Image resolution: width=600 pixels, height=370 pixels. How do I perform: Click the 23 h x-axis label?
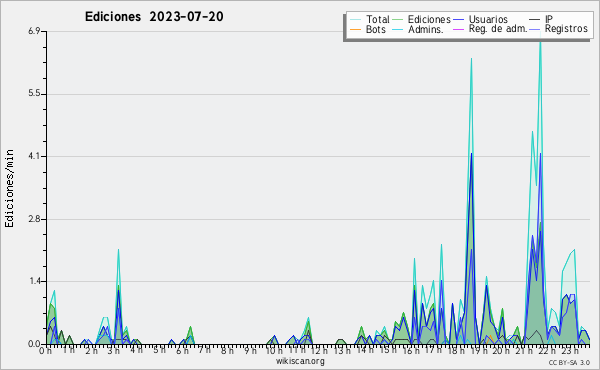pyautogui.click(x=570, y=351)
